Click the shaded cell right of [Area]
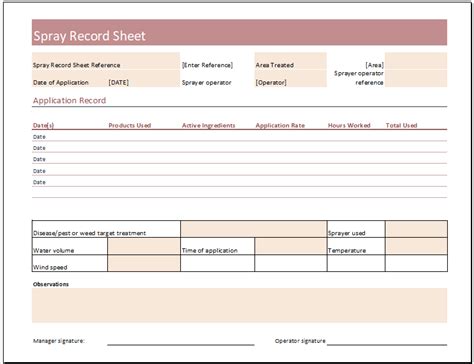Screen dimensions: 474x364 416,61
